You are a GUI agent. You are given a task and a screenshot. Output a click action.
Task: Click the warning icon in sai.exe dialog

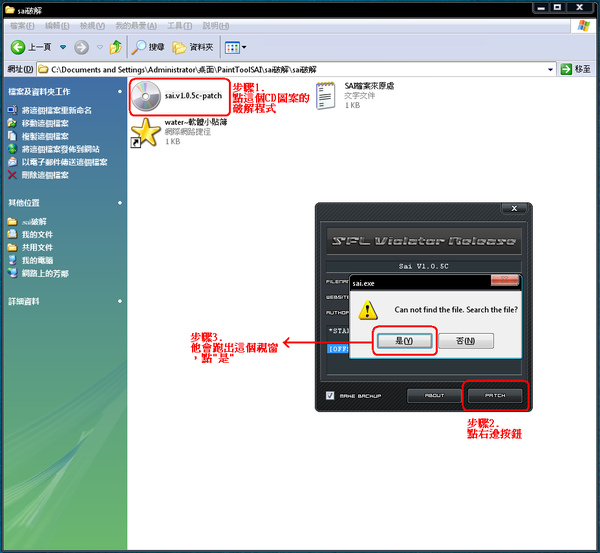pos(368,310)
